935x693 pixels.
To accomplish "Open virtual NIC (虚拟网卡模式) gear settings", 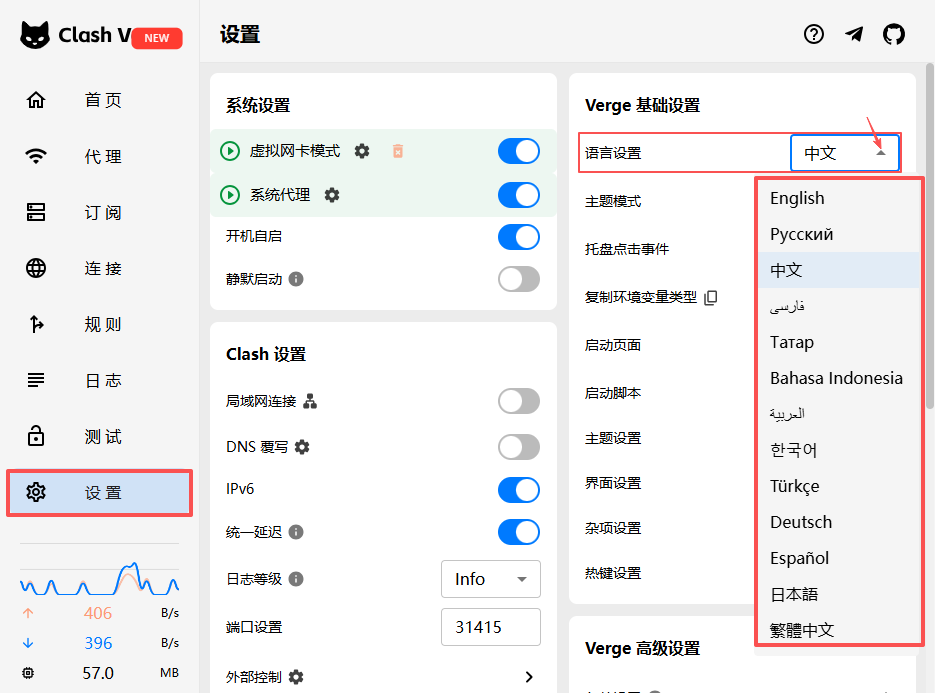I will pos(362,151).
